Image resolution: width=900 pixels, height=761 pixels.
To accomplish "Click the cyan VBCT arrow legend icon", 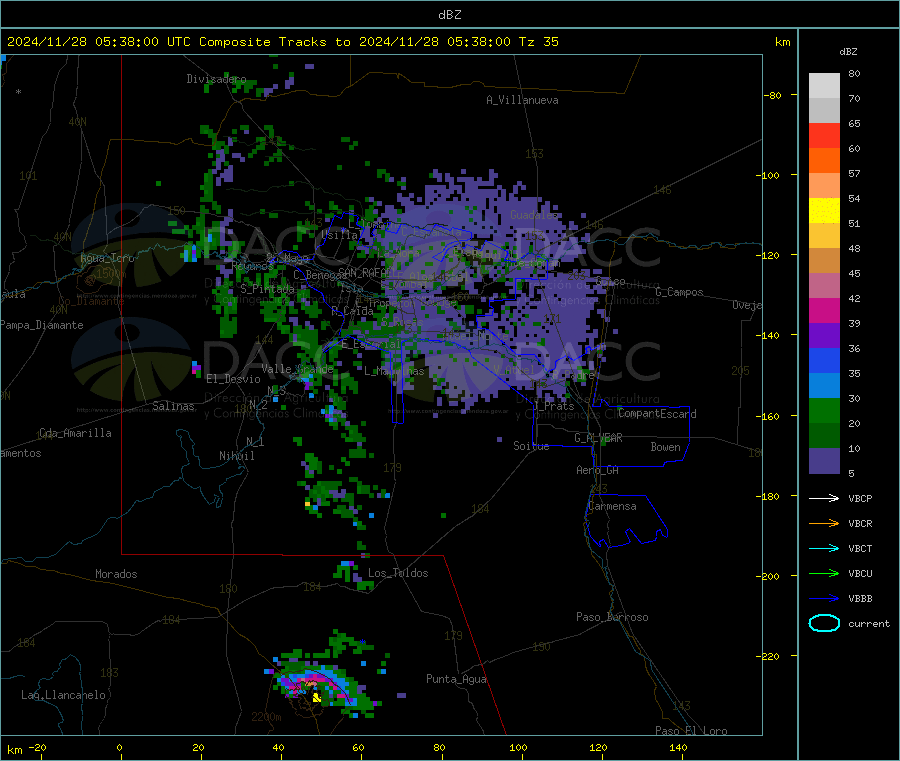I will click(824, 548).
